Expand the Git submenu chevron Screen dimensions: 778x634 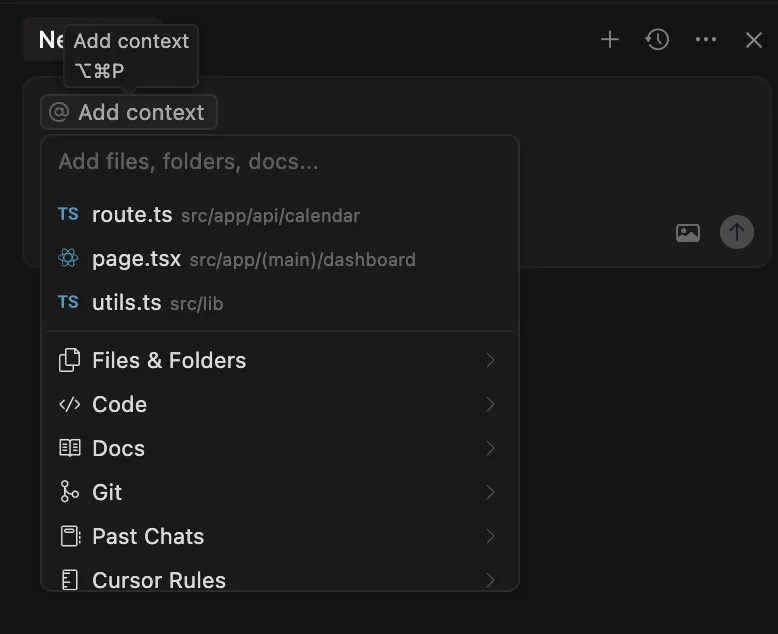pos(490,492)
